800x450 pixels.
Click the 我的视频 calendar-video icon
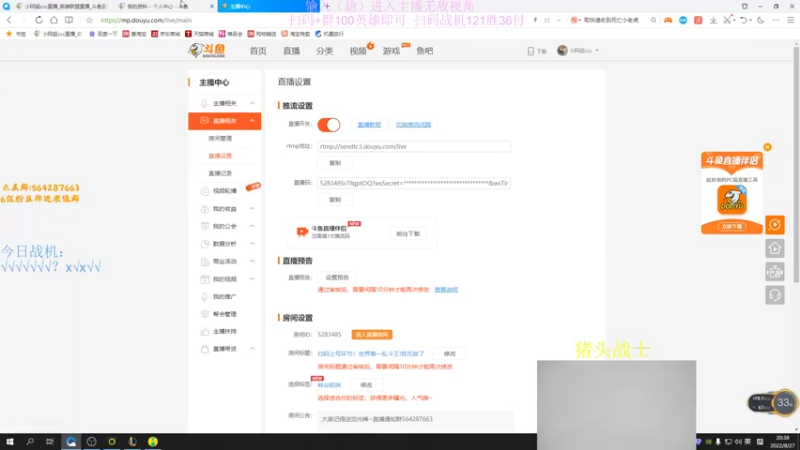[205, 279]
